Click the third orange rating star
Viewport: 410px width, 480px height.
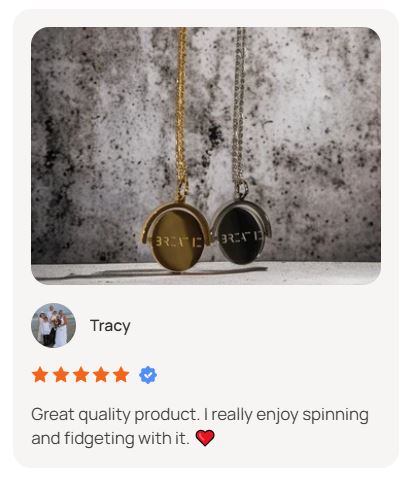pyautogui.click(x=81, y=374)
